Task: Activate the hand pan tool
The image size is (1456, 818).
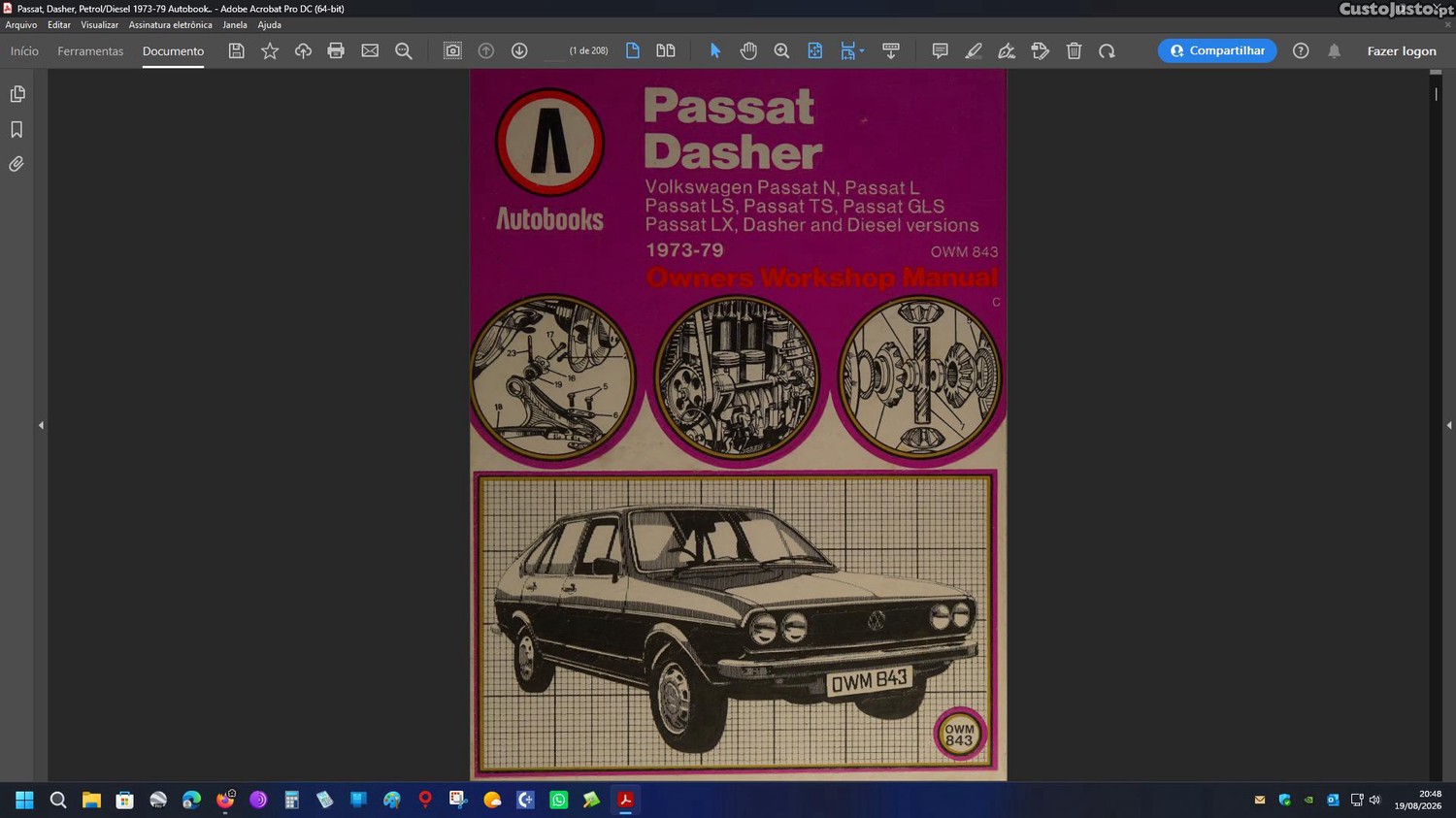Action: (748, 50)
